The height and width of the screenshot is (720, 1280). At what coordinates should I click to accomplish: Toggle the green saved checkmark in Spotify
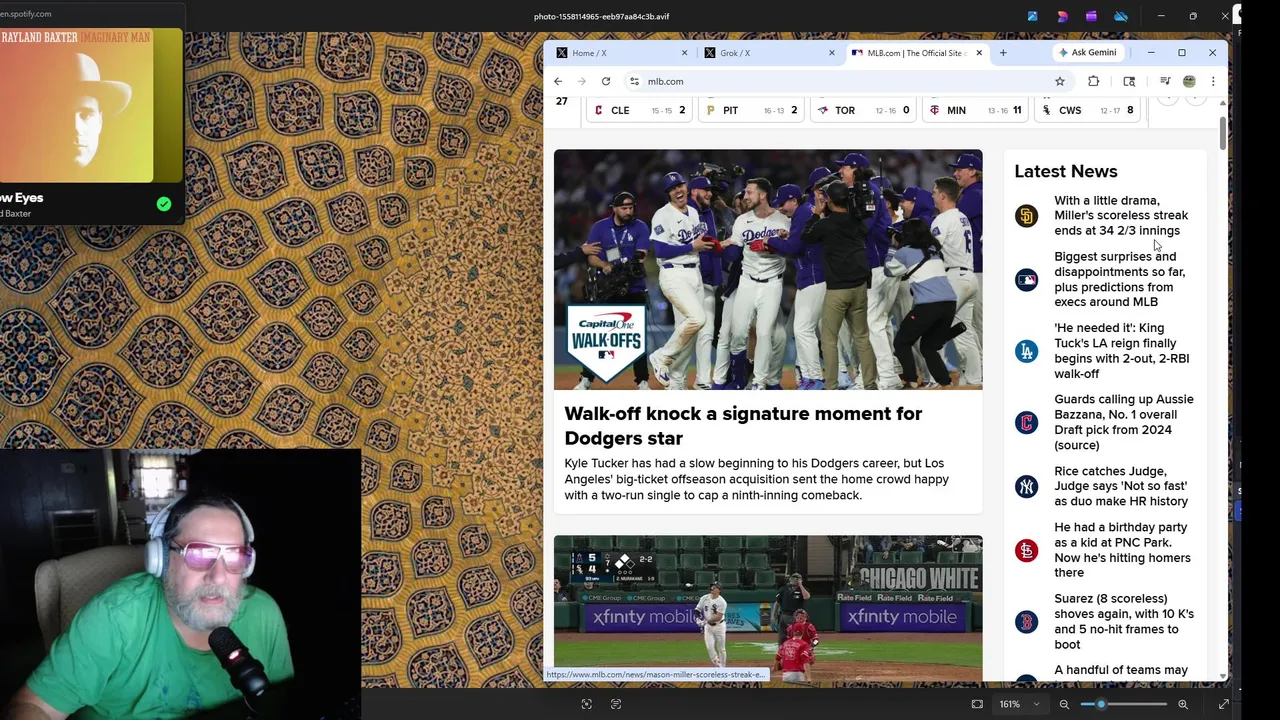(164, 204)
